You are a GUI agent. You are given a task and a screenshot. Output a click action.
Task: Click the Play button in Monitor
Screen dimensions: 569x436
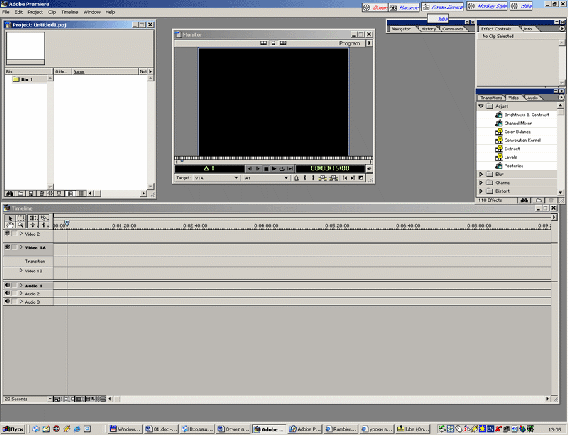coord(274,169)
